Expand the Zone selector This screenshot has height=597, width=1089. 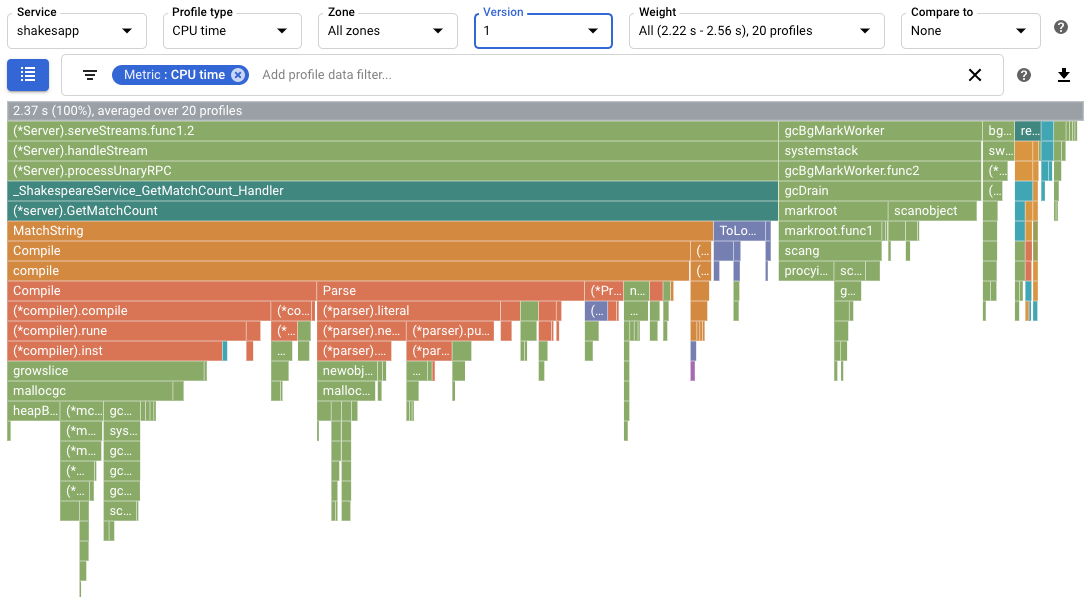(387, 31)
